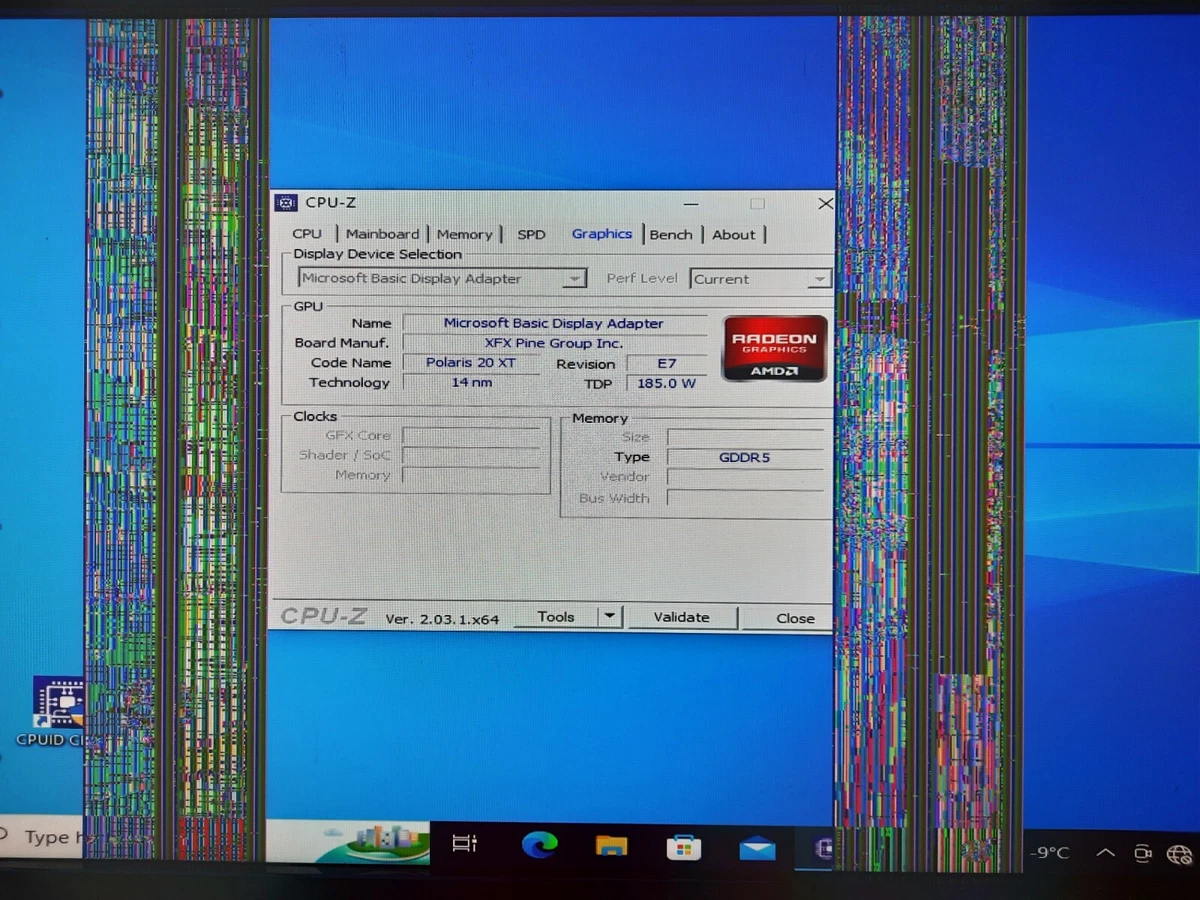Click the GPU Name field
Image resolution: width=1200 pixels, height=900 pixels.
(x=554, y=323)
